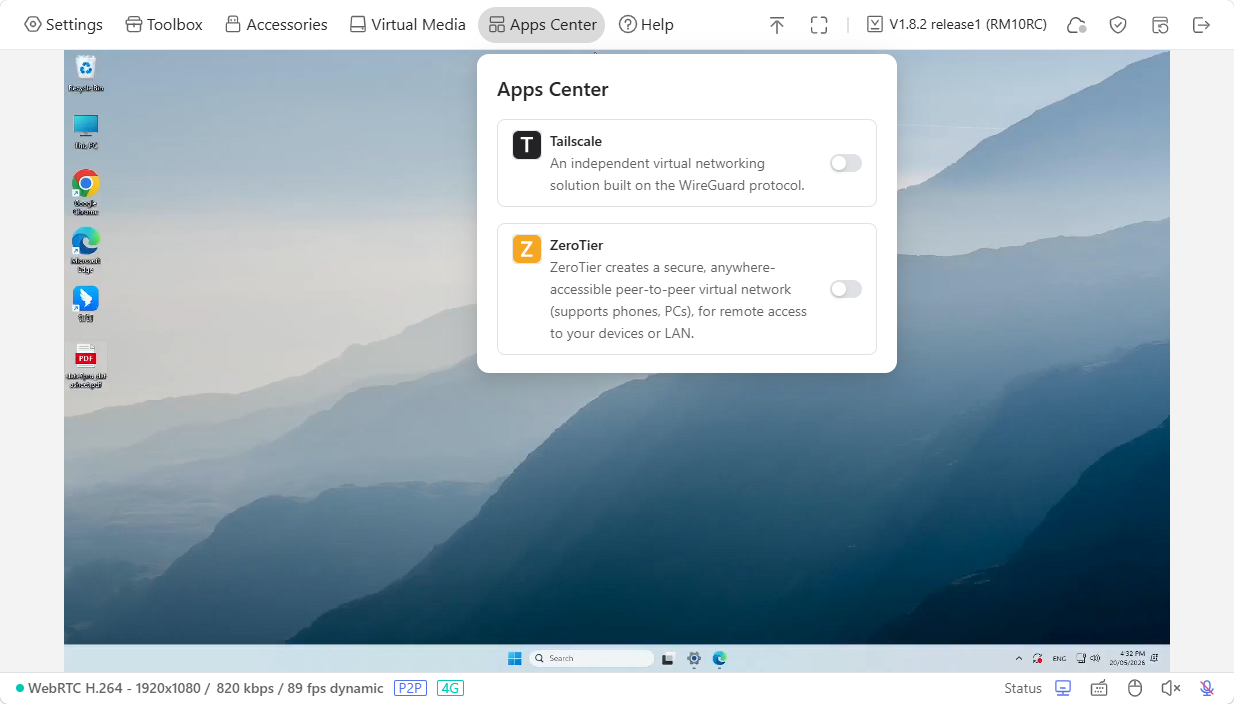This screenshot has width=1234, height=704.
Task: Click the keyboard status icon
Action: click(1099, 688)
